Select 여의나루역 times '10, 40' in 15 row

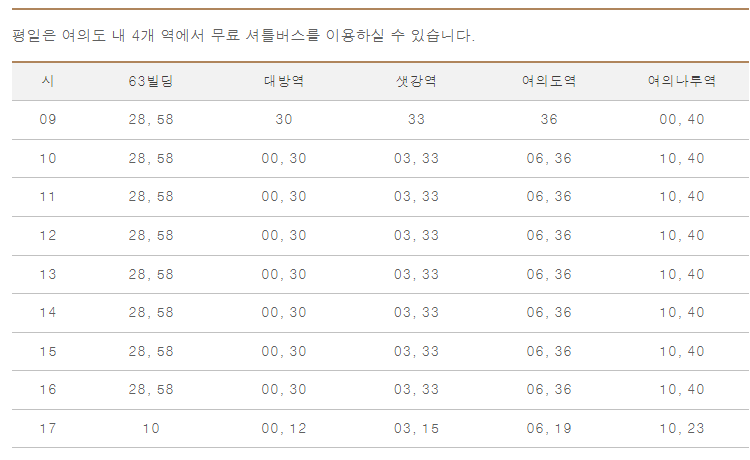(682, 351)
